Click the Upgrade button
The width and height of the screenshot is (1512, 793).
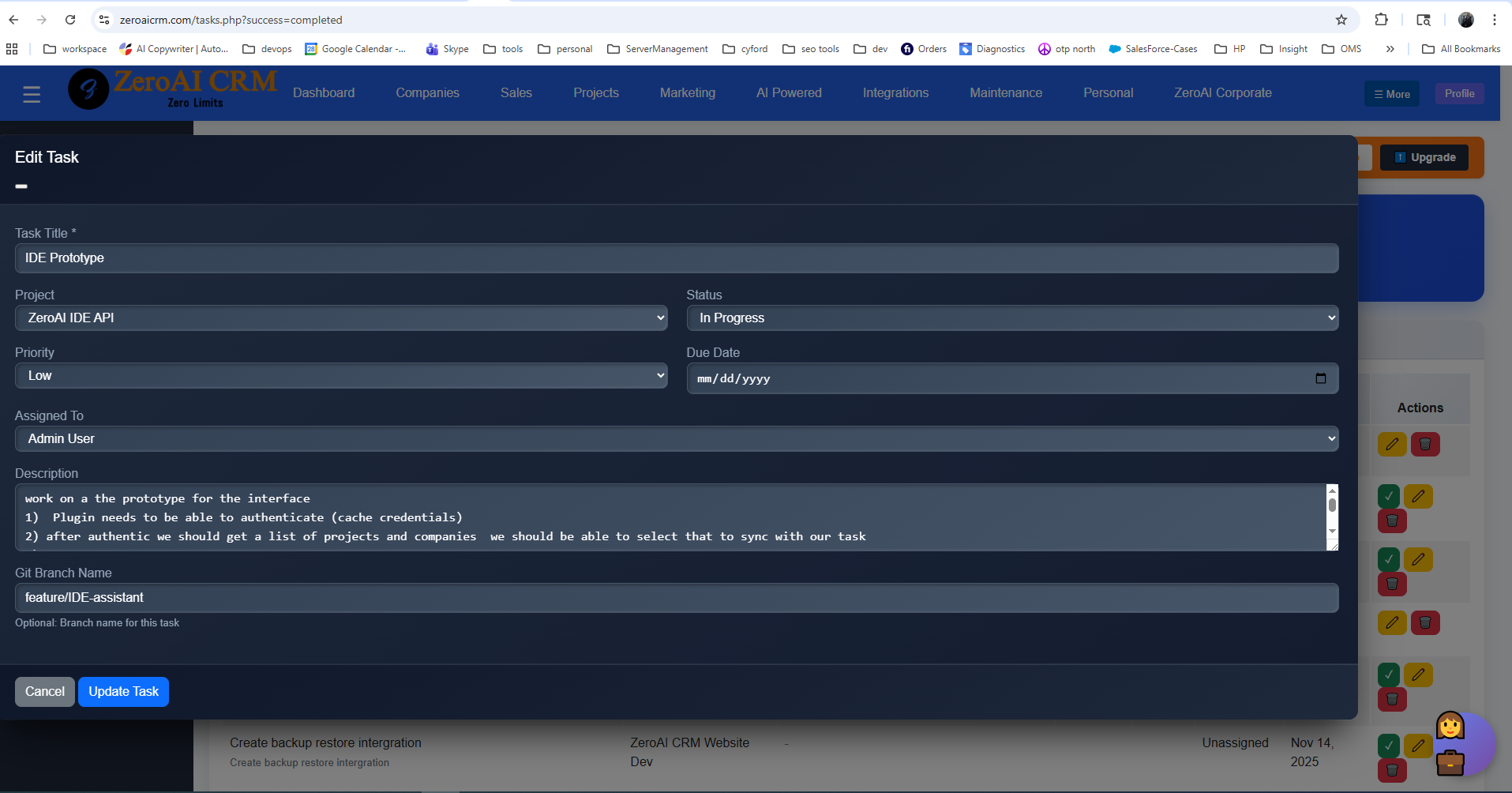tap(1424, 157)
